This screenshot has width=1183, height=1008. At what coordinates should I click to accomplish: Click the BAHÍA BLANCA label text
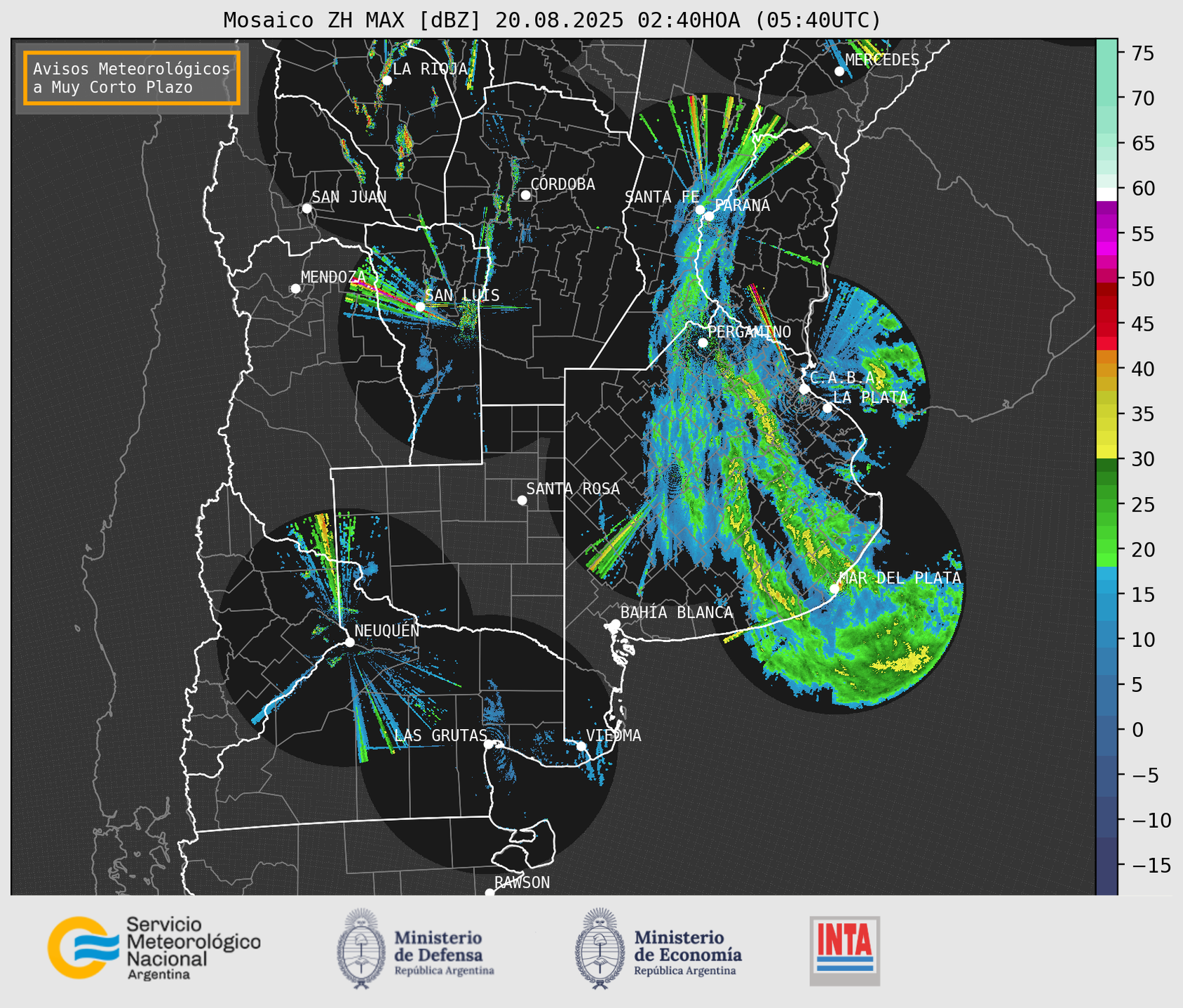[677, 613]
